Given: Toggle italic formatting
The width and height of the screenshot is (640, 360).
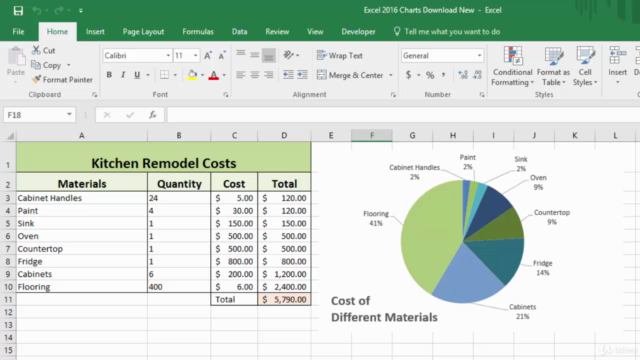Looking at the screenshot, I should click(x=123, y=75).
